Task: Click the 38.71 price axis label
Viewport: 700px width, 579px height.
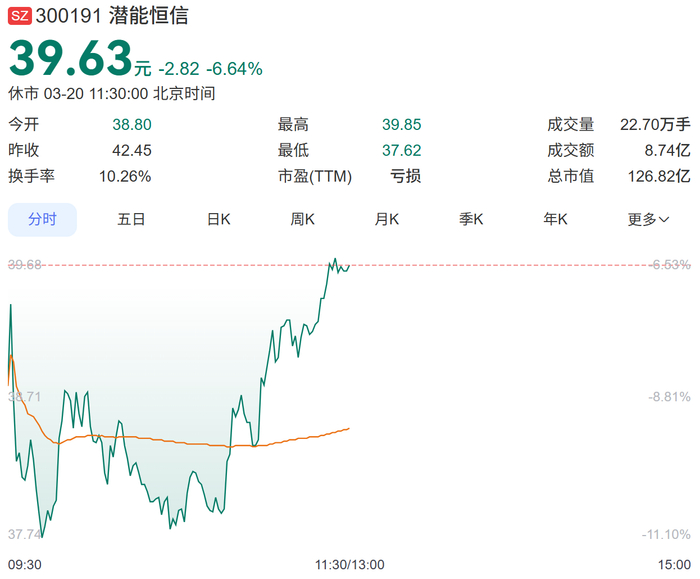Action: [25, 396]
